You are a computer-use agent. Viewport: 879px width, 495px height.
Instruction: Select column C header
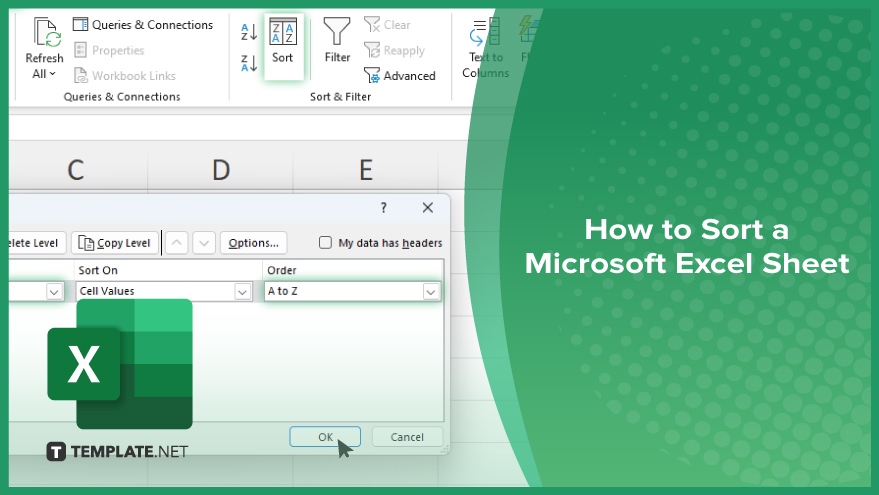[x=76, y=169]
